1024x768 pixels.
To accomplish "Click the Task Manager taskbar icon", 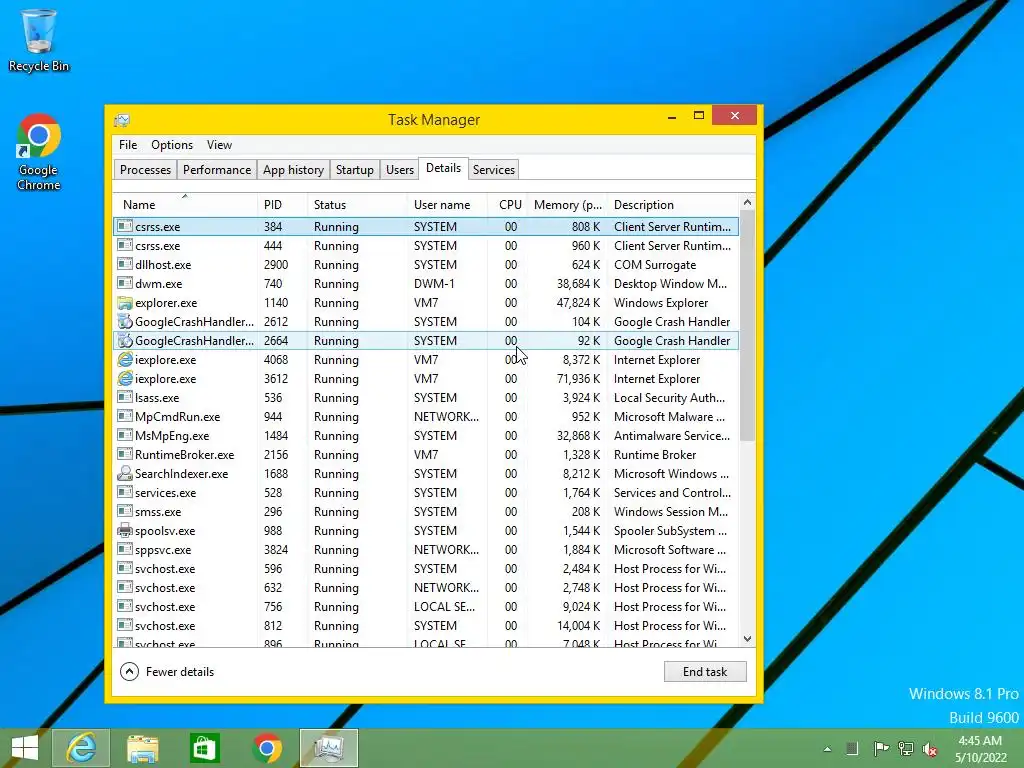I will 328,748.
